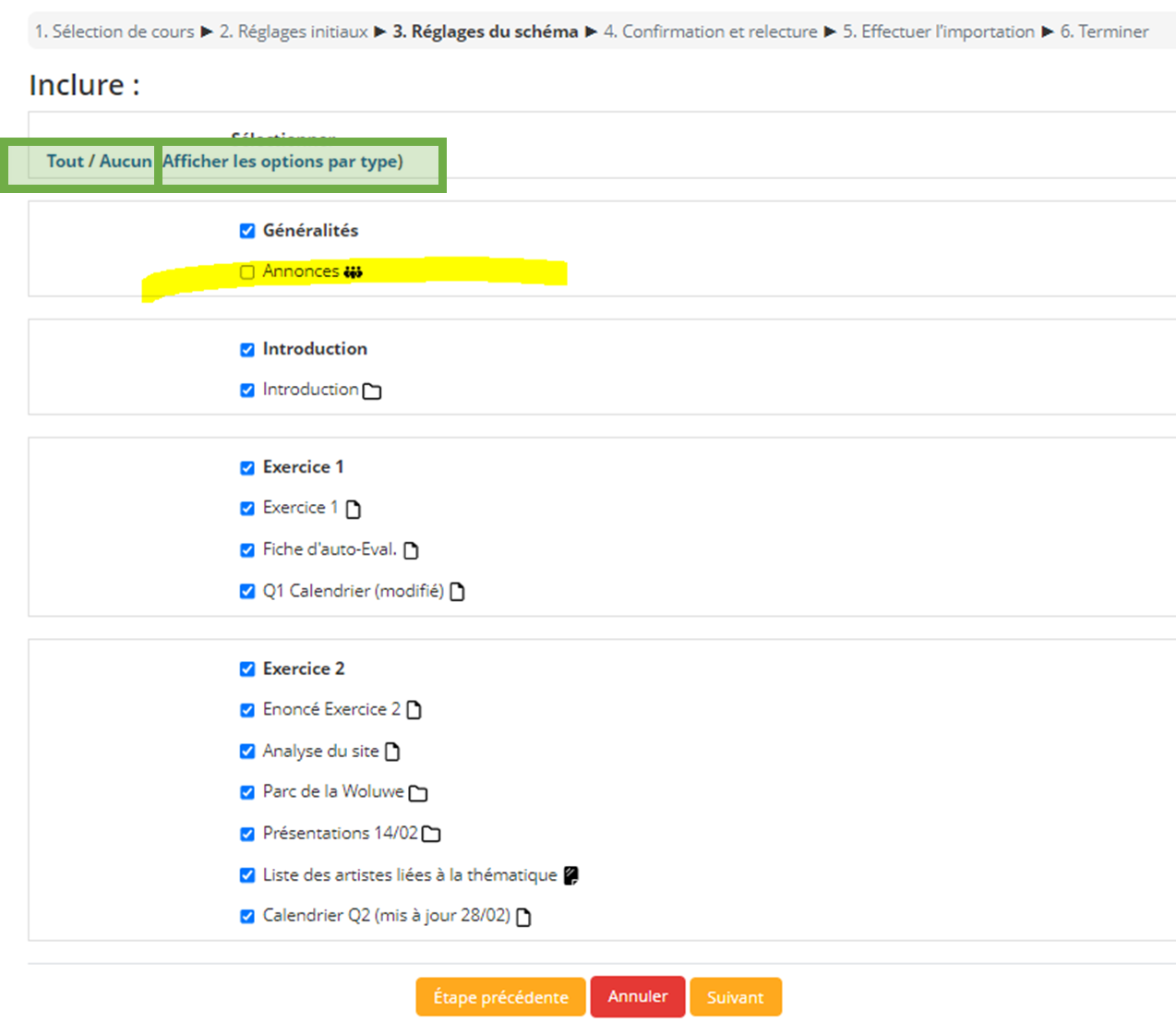Cancel the import with Annuler
Image resolution: width=1176 pixels, height=1035 pixels.
click(638, 996)
